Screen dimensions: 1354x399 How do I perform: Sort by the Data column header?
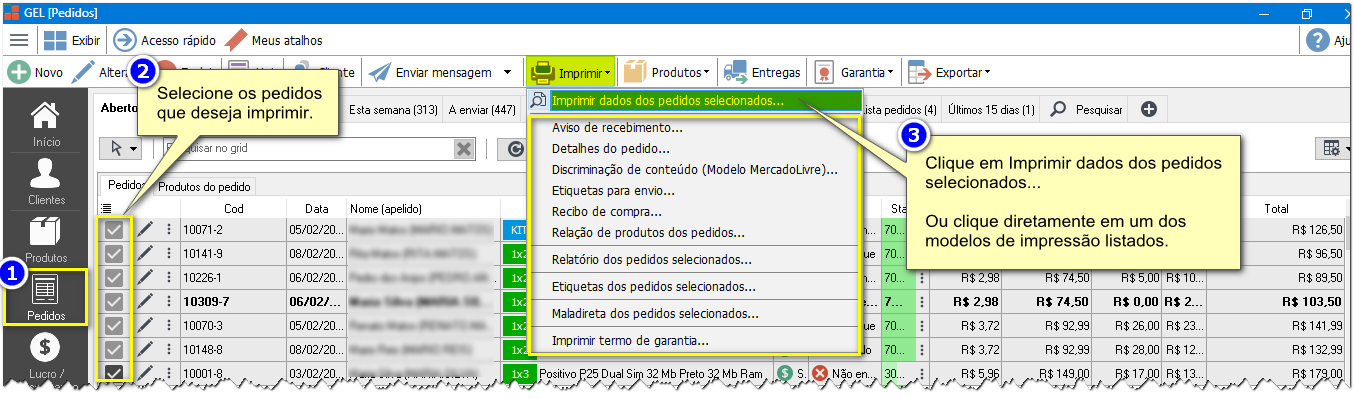pos(317,208)
